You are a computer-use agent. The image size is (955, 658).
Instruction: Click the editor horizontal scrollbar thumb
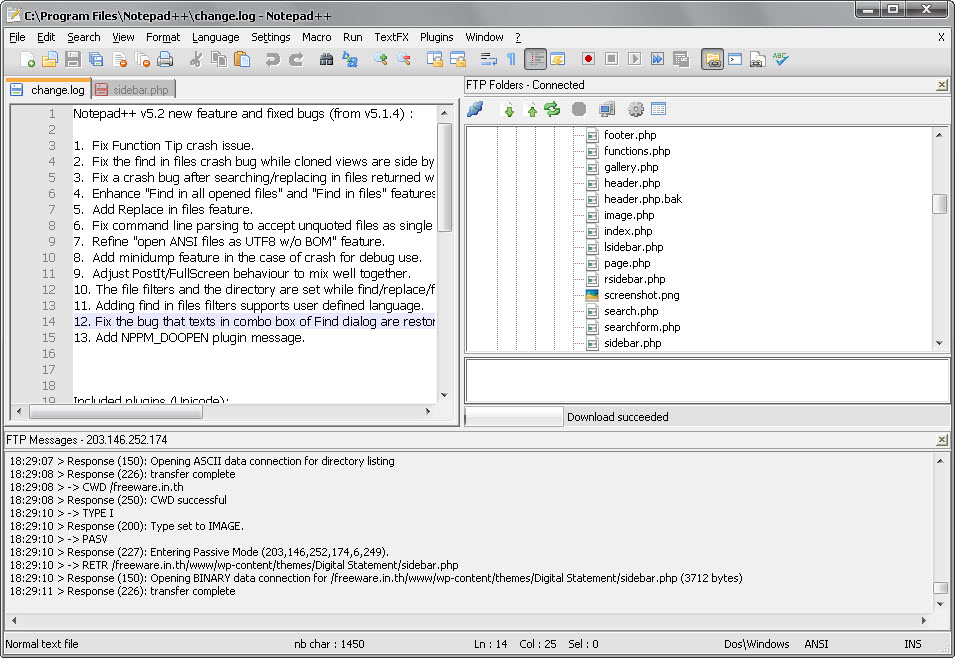tap(116, 411)
